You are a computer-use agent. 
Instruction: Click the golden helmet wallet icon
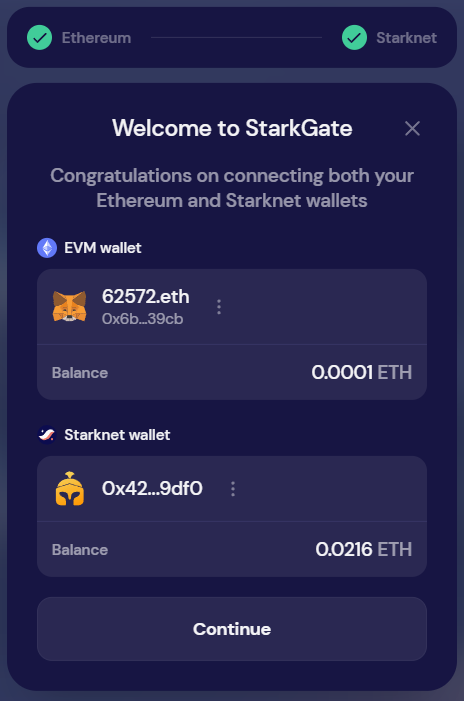click(70, 489)
